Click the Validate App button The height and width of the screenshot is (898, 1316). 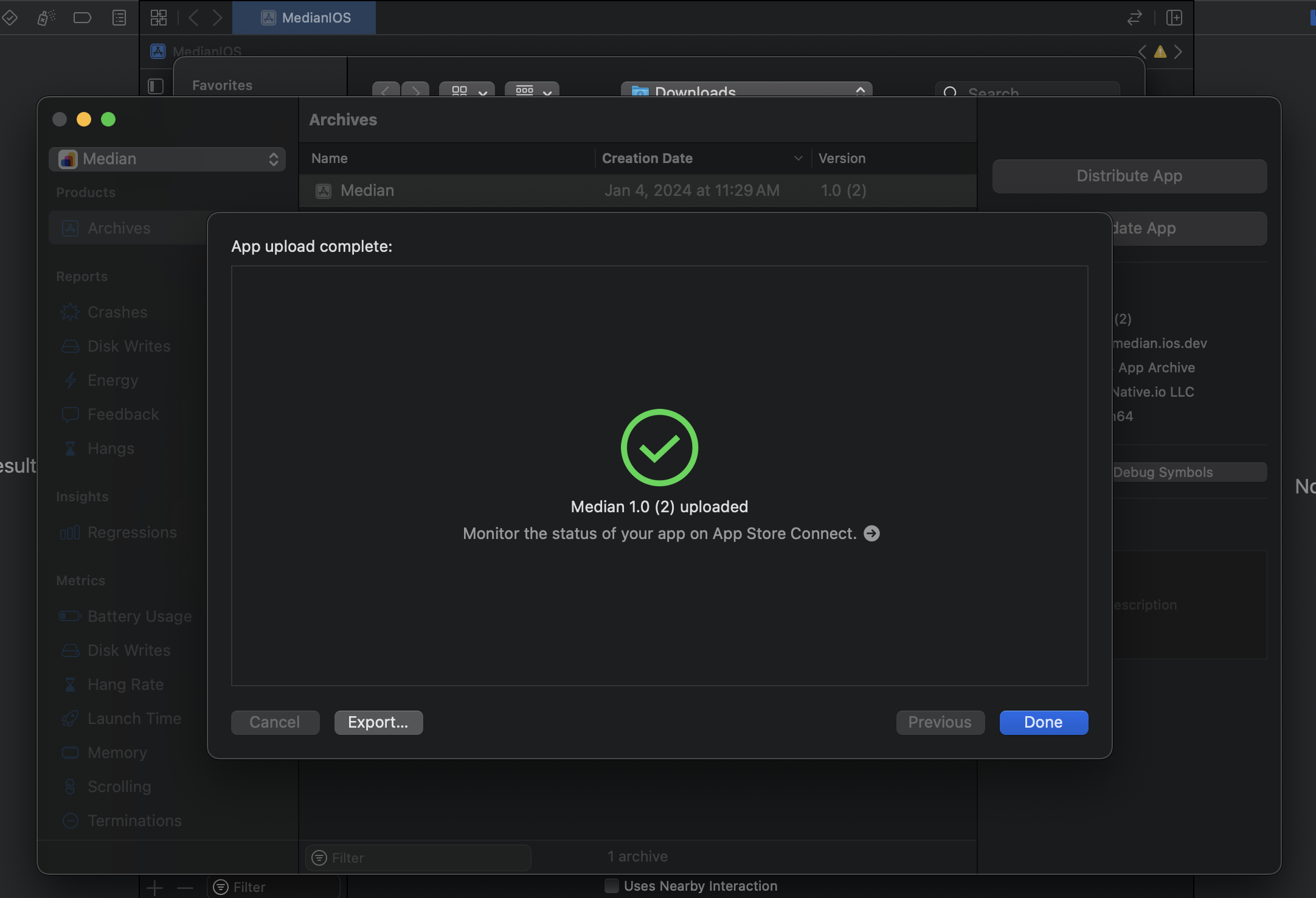[x=1189, y=228]
